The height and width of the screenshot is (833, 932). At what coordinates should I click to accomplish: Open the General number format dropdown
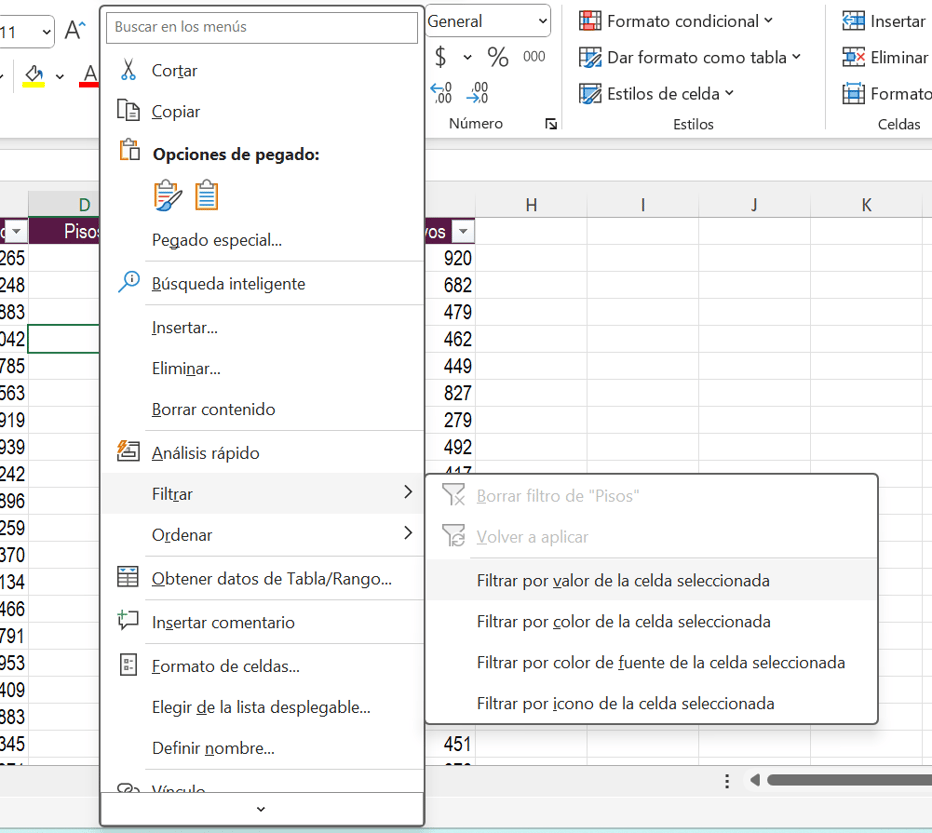click(487, 20)
